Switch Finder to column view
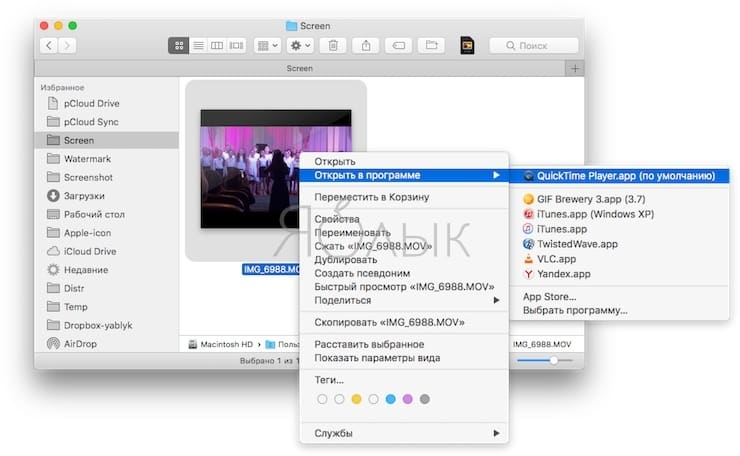The width and height of the screenshot is (740, 456). [217, 45]
